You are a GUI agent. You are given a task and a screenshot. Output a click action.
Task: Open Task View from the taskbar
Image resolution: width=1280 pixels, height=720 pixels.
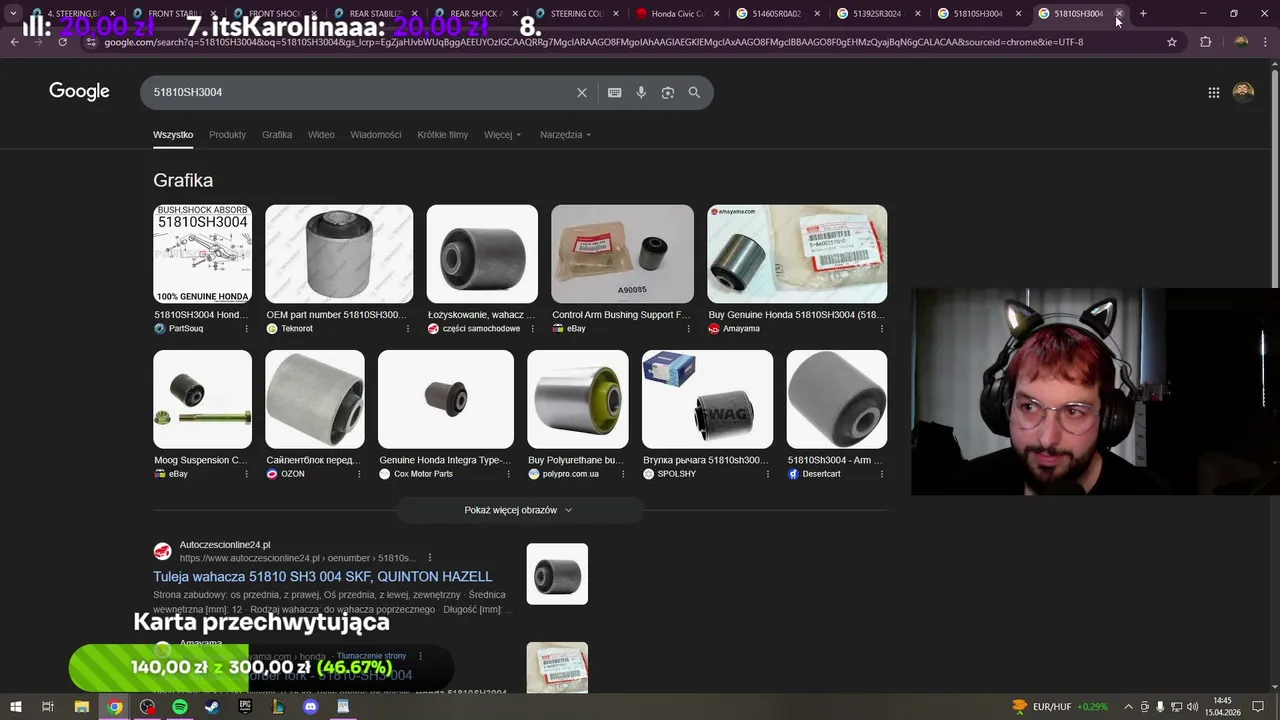[47, 706]
